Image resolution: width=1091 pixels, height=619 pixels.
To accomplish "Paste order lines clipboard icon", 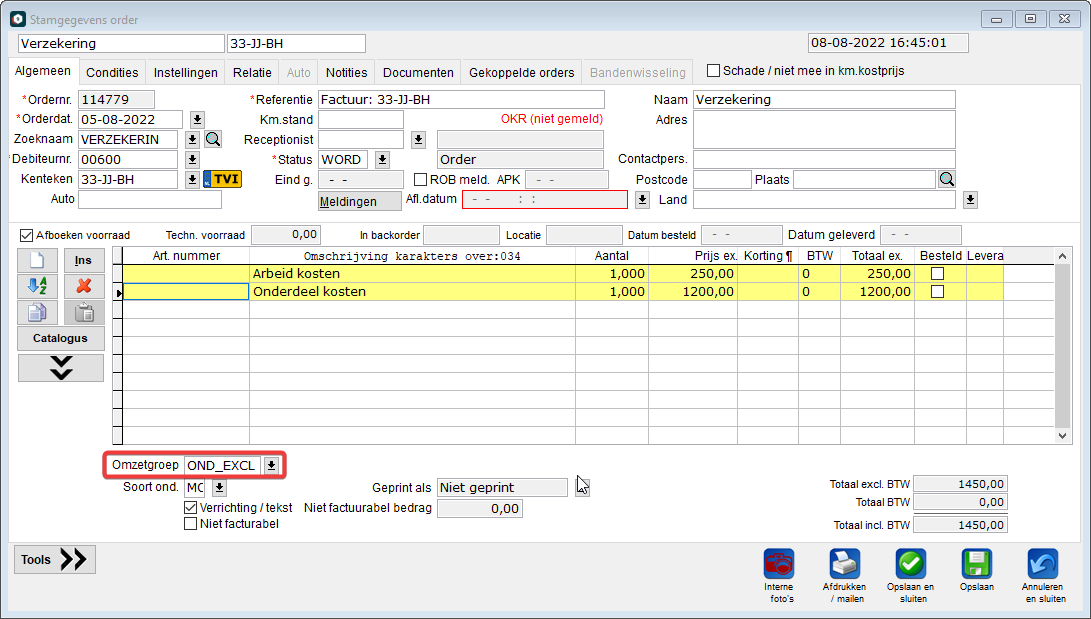I will tap(83, 312).
